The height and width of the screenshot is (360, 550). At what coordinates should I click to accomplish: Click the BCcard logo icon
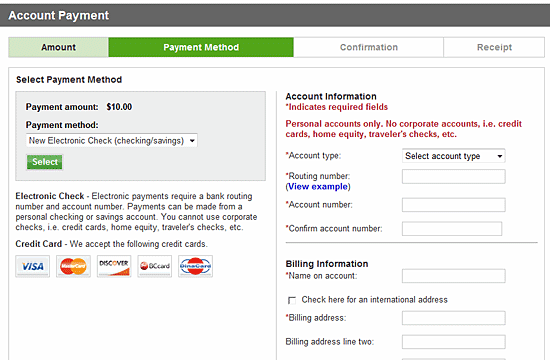[x=155, y=266]
